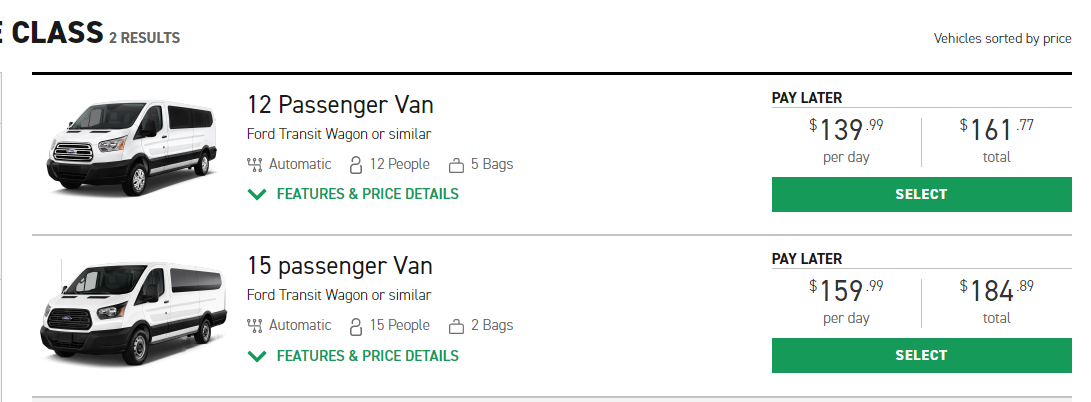1091x402 pixels.
Task: Click the people icon beside 15 People
Action: coord(356,325)
